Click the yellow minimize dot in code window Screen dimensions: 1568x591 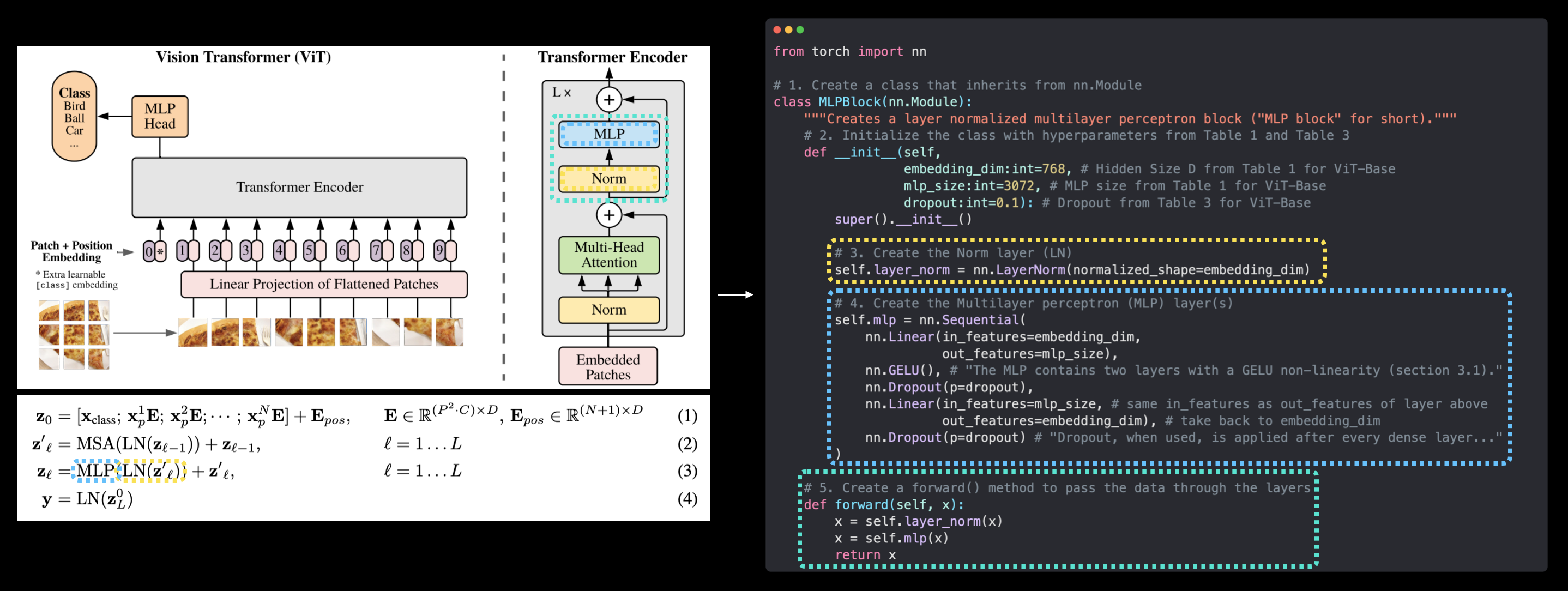point(788,29)
